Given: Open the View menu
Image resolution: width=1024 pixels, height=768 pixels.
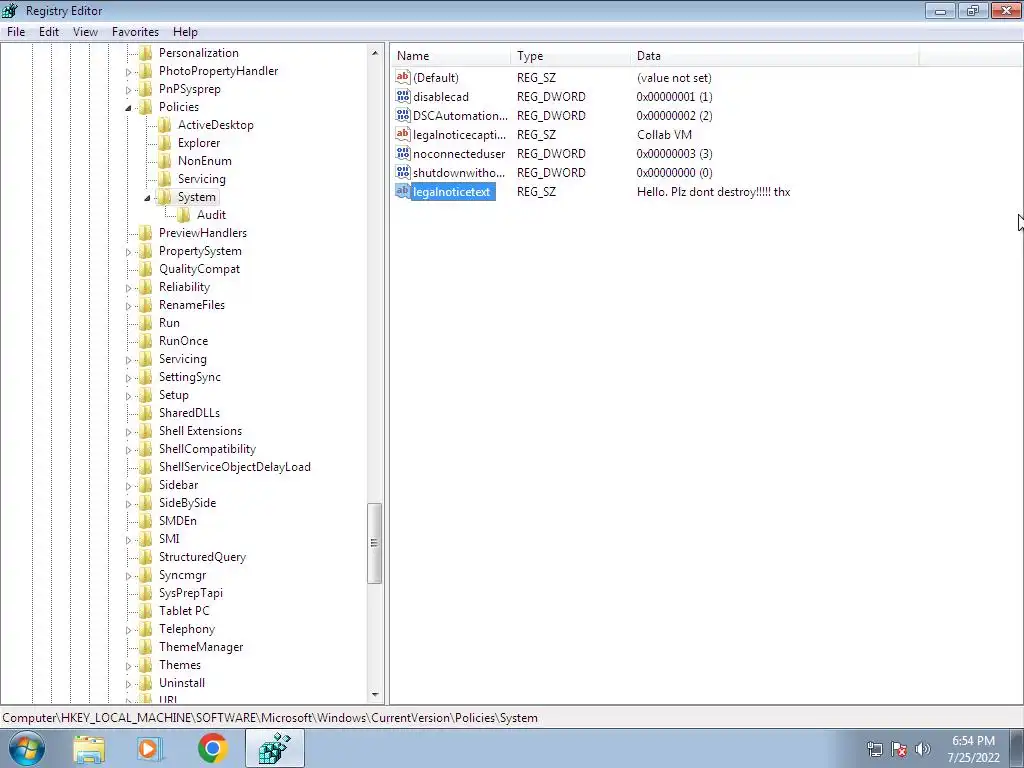Looking at the screenshot, I should click(85, 31).
